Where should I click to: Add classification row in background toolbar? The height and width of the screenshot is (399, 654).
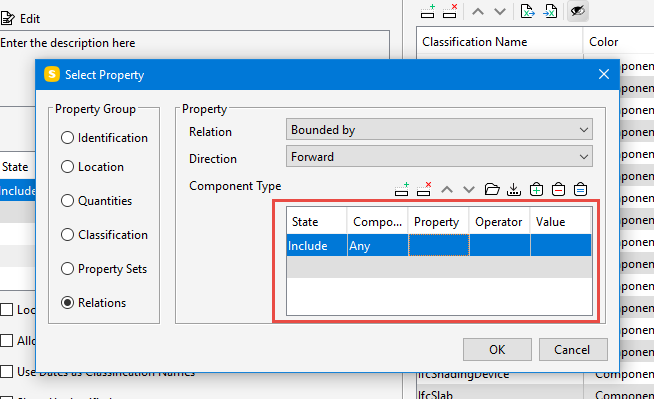[428, 11]
